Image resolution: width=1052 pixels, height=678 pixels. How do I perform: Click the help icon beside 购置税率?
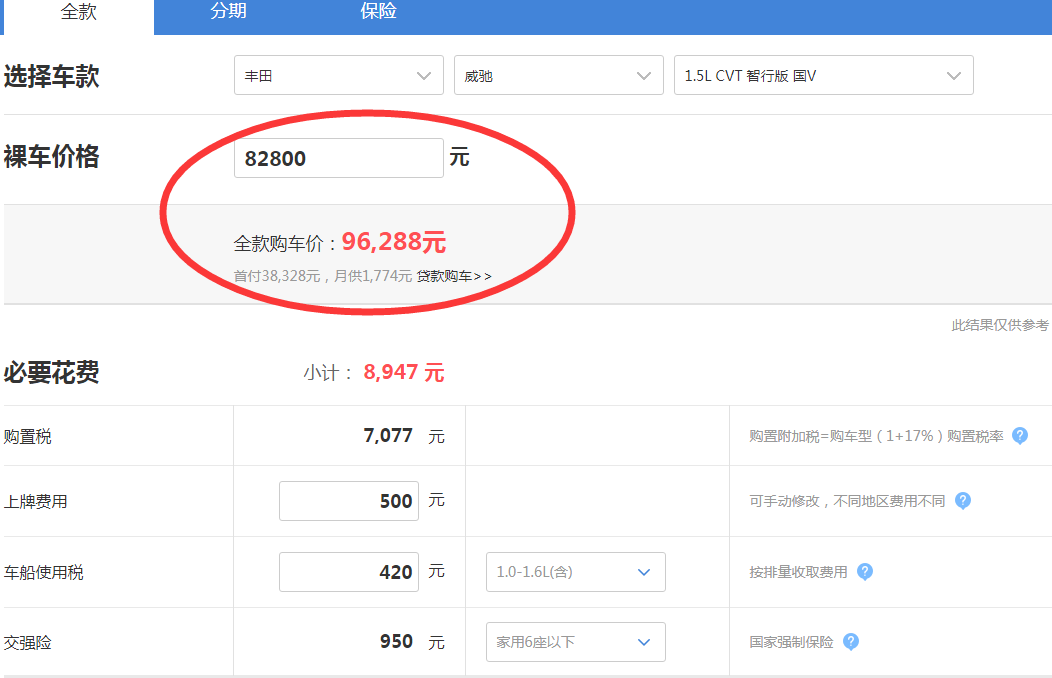point(1020,436)
